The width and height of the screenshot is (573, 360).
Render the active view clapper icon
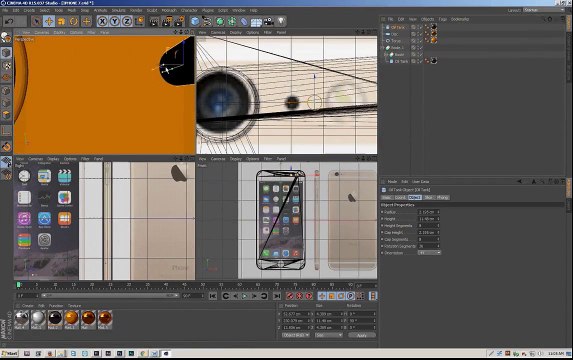point(155,21)
